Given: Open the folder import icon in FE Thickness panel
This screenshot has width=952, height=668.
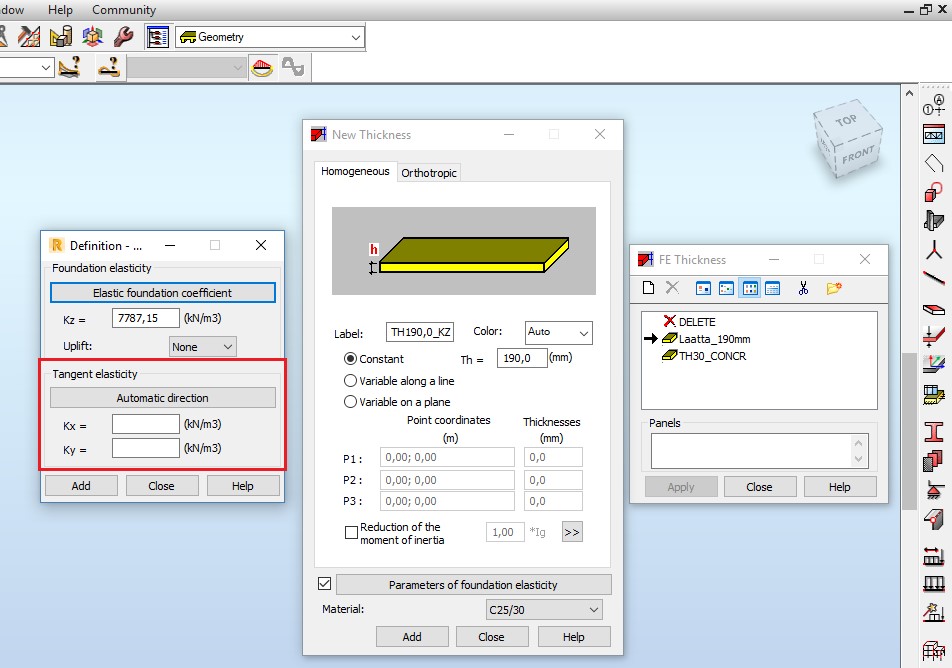Looking at the screenshot, I should [833, 288].
